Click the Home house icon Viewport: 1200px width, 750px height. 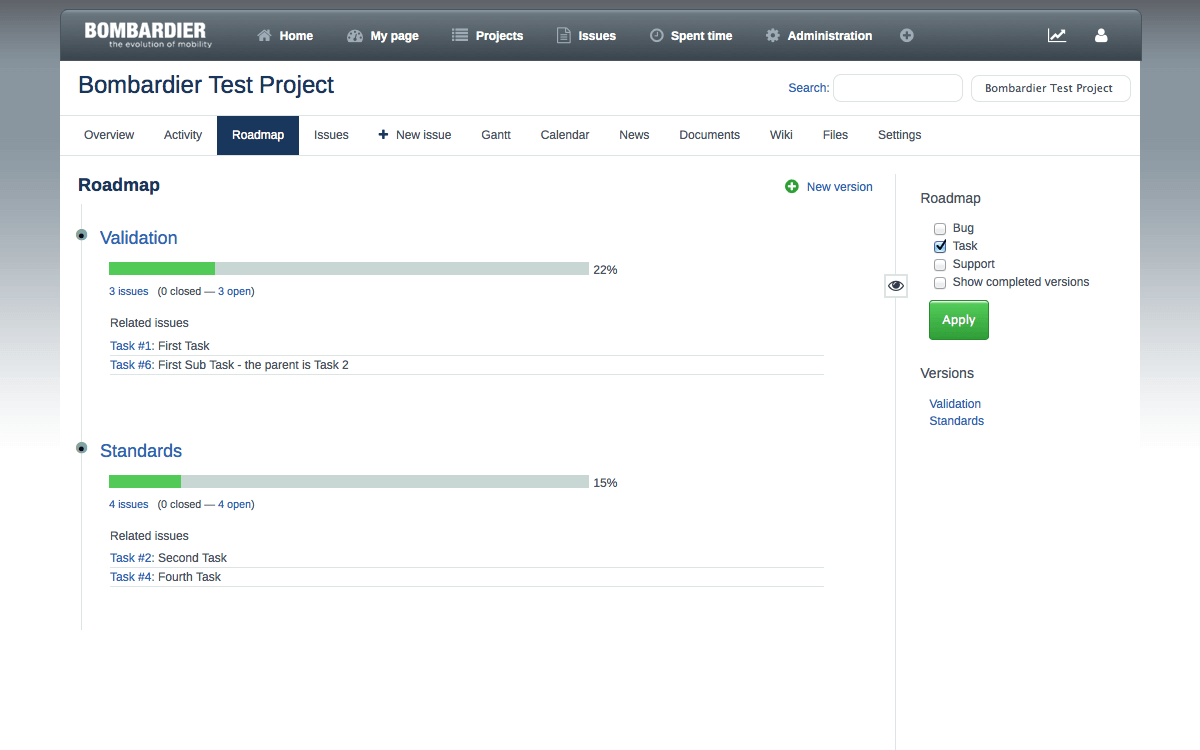(x=265, y=35)
